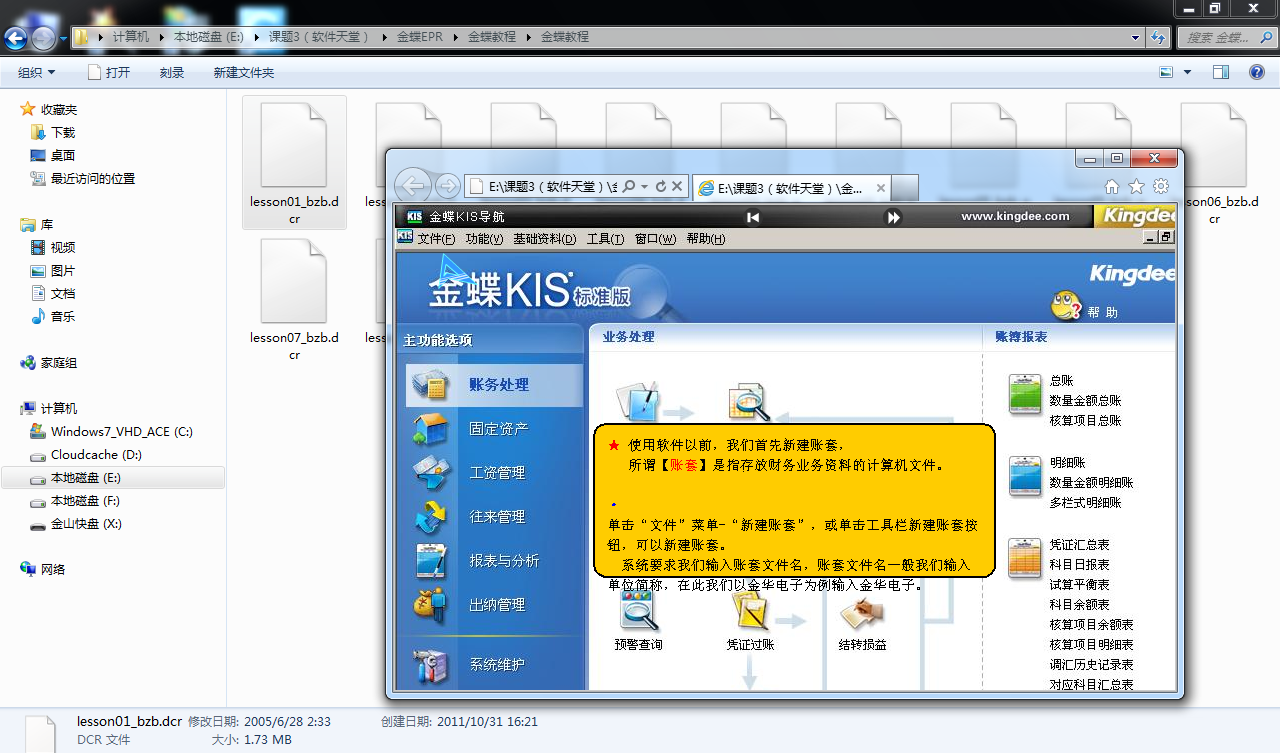Click the voucher entry pen icon
This screenshot has width=1280, height=753.
[x=638, y=400]
